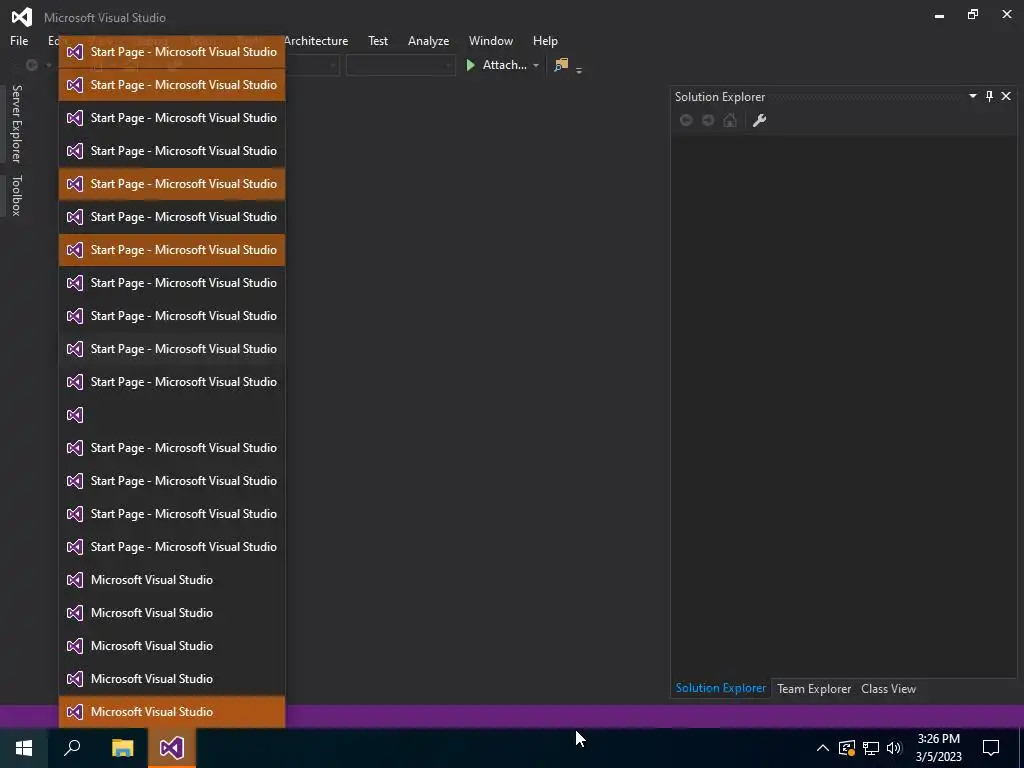Viewport: 1024px width, 768px height.
Task: Open the taskbar clock showing 3:26 PM
Action: coord(938,748)
